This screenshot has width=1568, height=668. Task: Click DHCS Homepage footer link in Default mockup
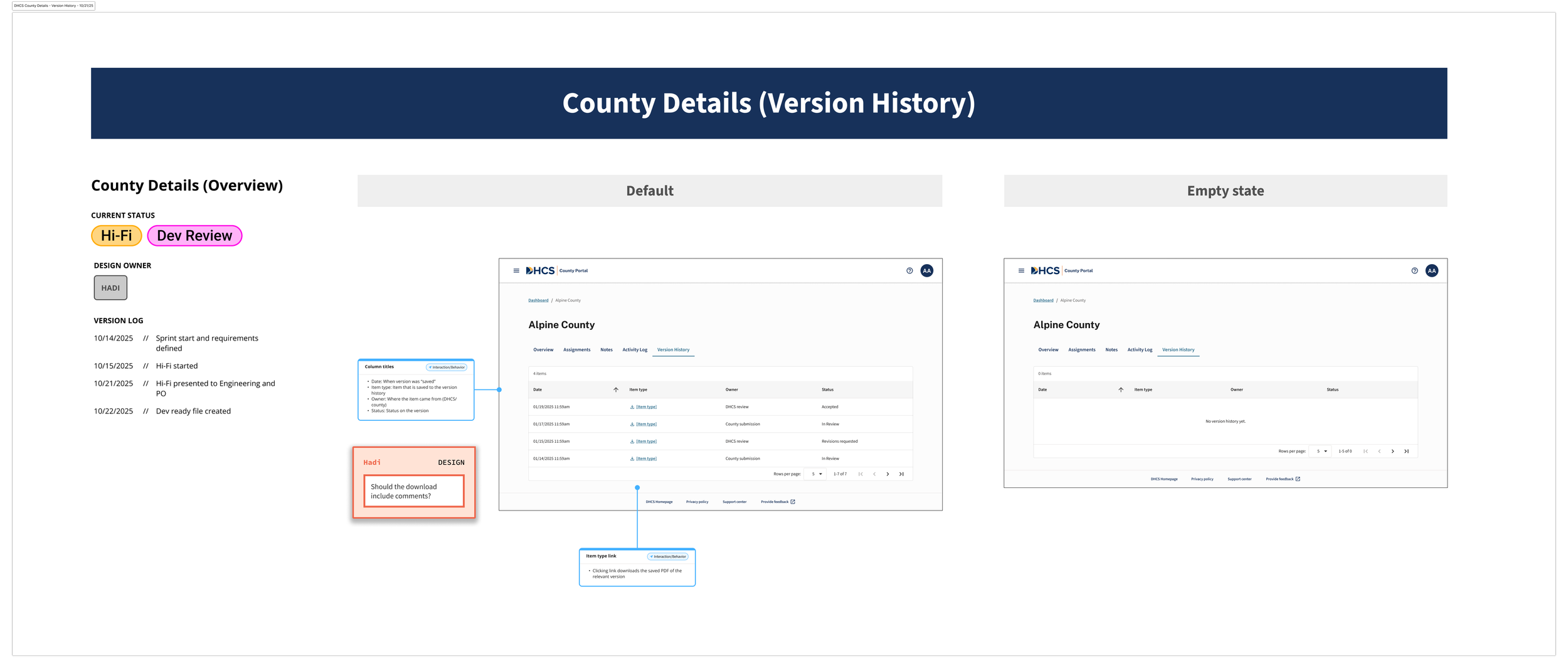[659, 502]
